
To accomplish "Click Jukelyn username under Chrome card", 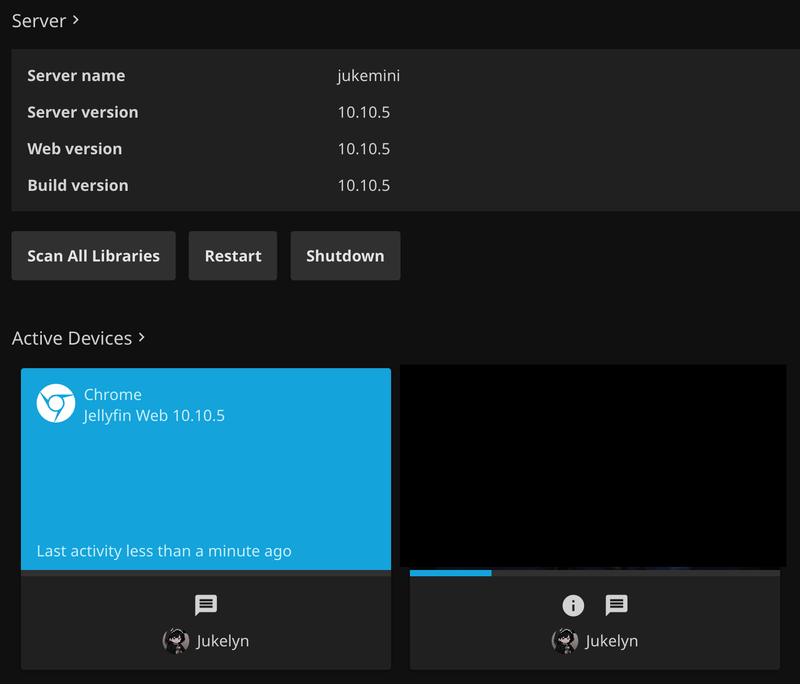I will (x=222, y=641).
